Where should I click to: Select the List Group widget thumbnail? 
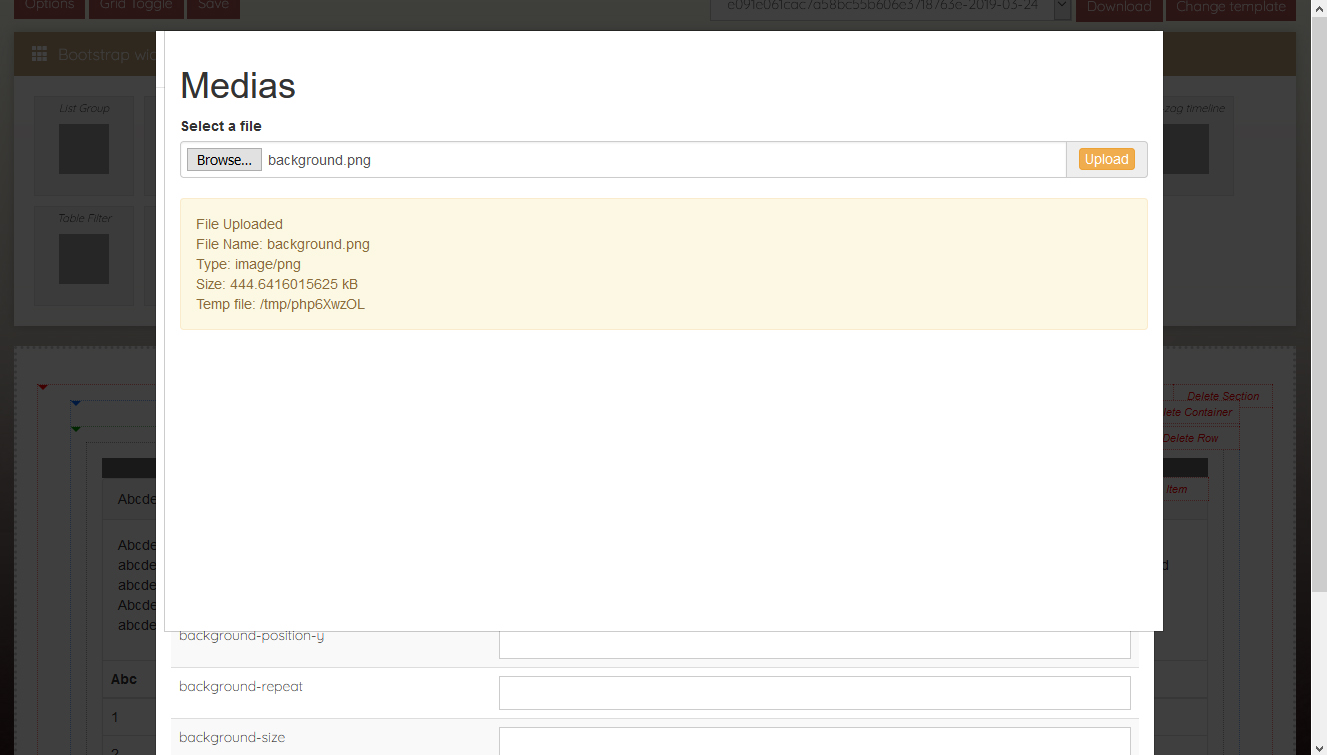pos(84,149)
